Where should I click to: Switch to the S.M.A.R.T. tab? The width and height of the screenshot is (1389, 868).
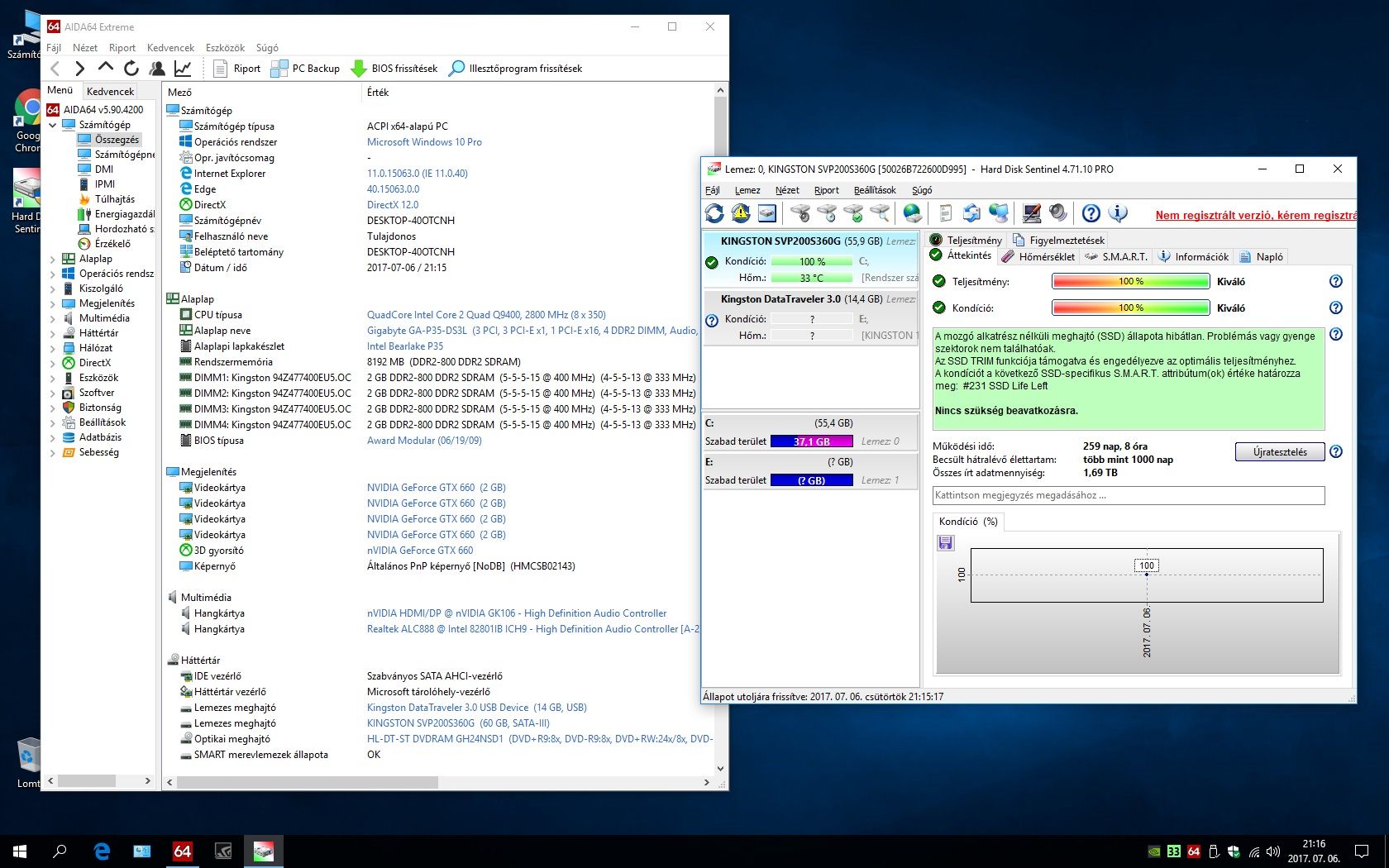pos(1115,257)
